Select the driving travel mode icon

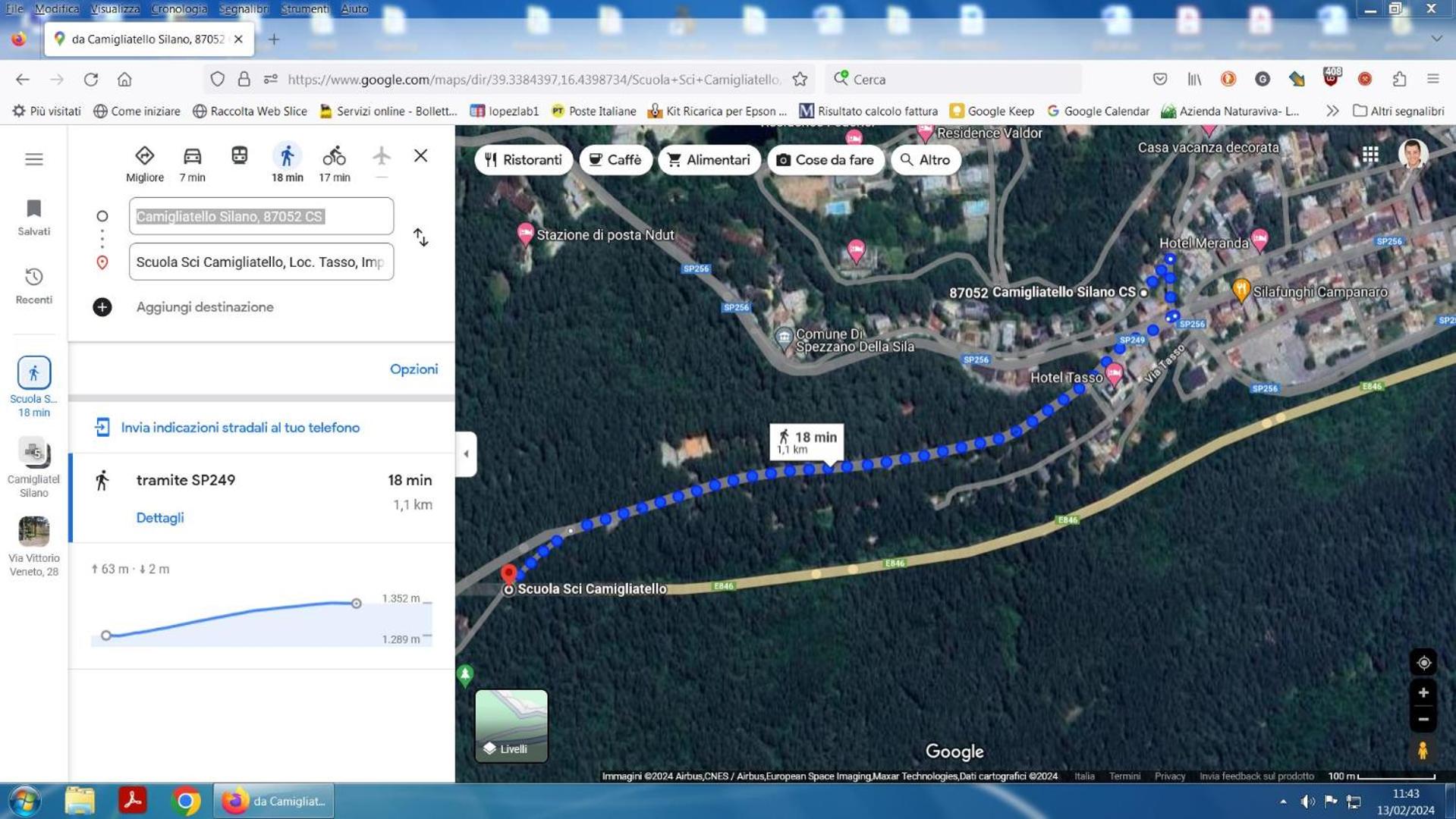192,156
